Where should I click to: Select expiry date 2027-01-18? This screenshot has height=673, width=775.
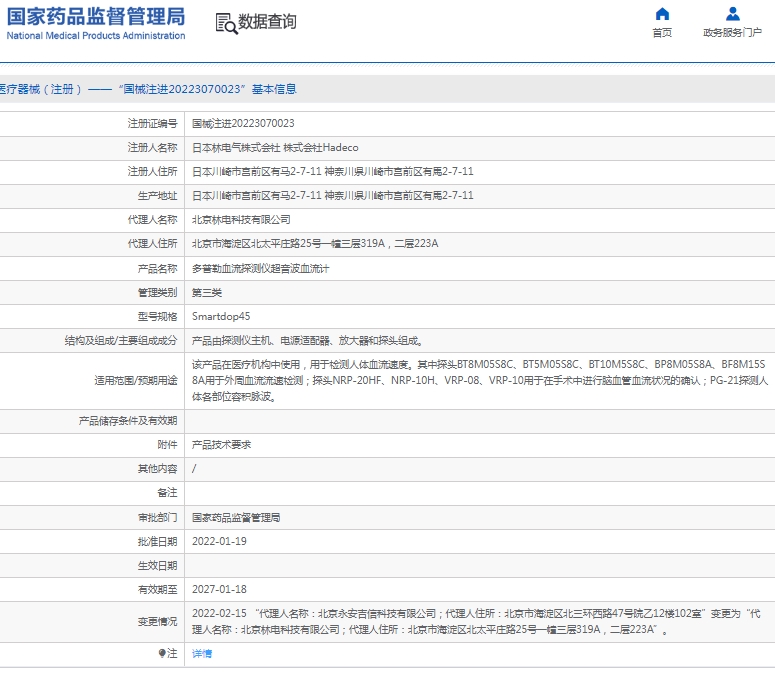(x=219, y=589)
